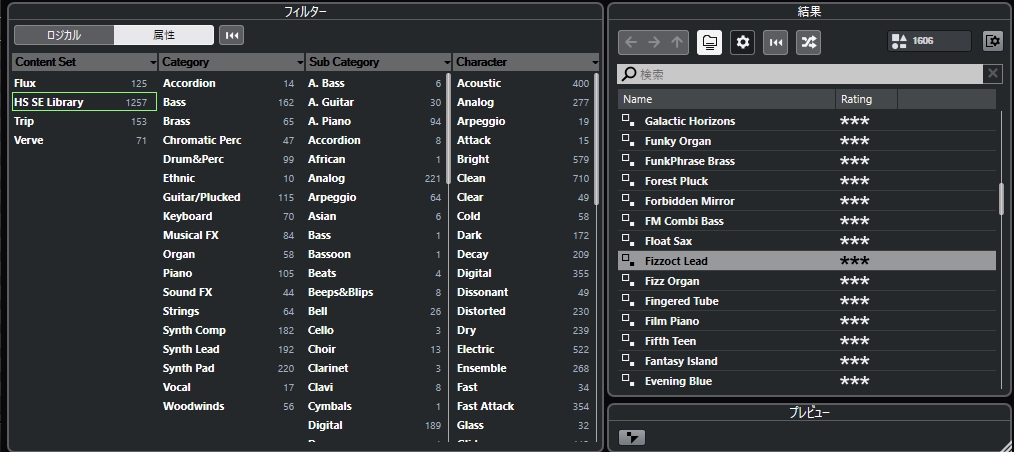Viewport: 1014px width, 452px height.
Task: Select Synth Lead in Category list
Action: click(191, 349)
